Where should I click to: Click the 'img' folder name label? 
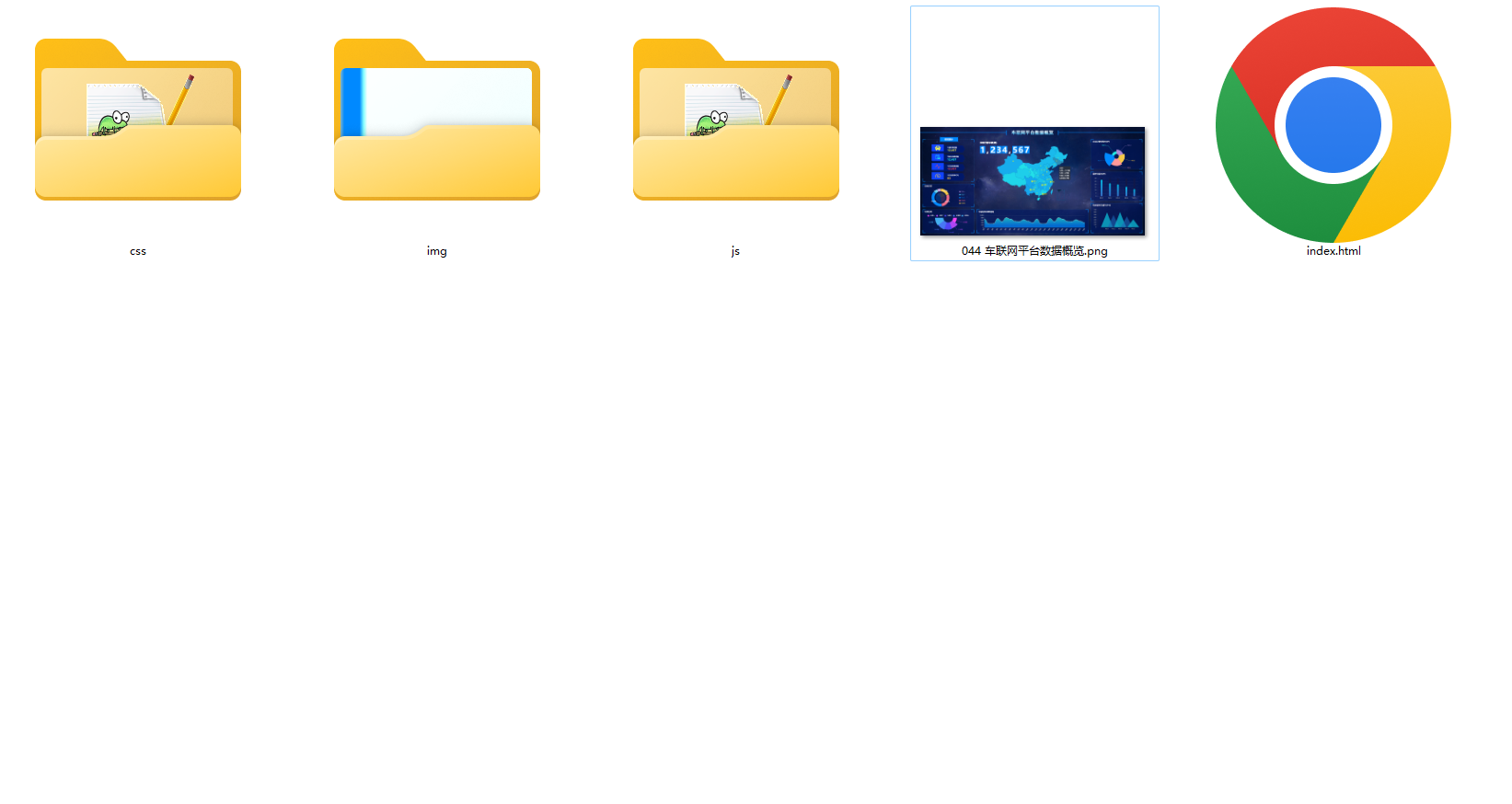tap(437, 251)
